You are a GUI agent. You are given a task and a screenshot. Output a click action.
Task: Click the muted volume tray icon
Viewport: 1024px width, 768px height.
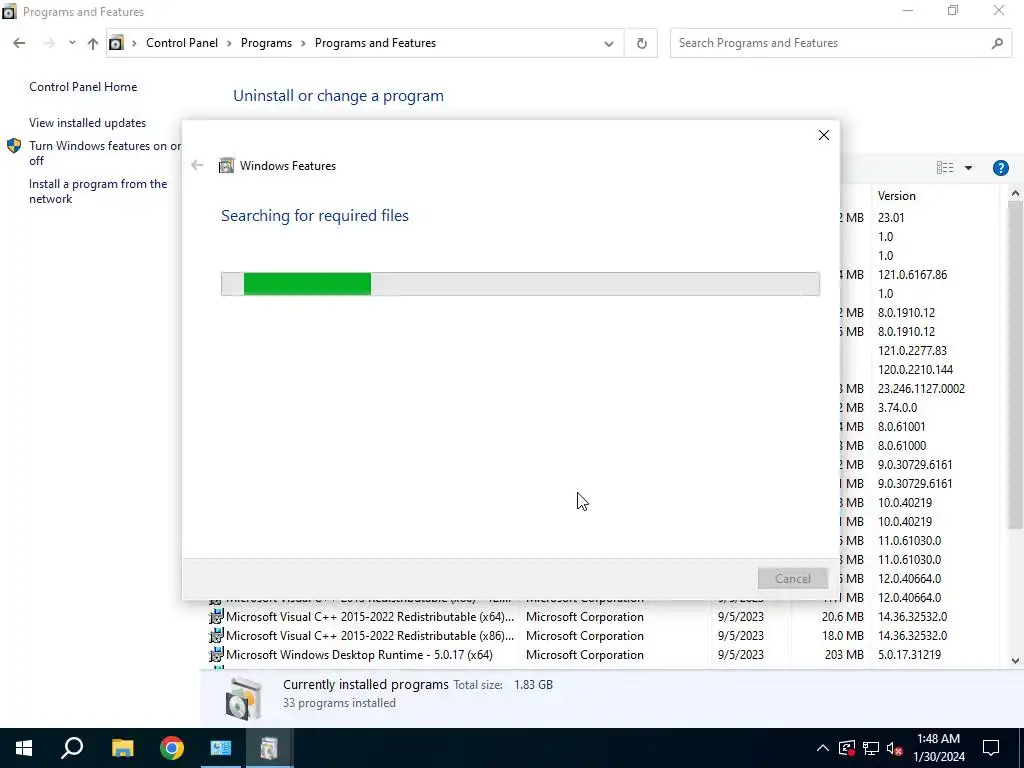point(895,748)
